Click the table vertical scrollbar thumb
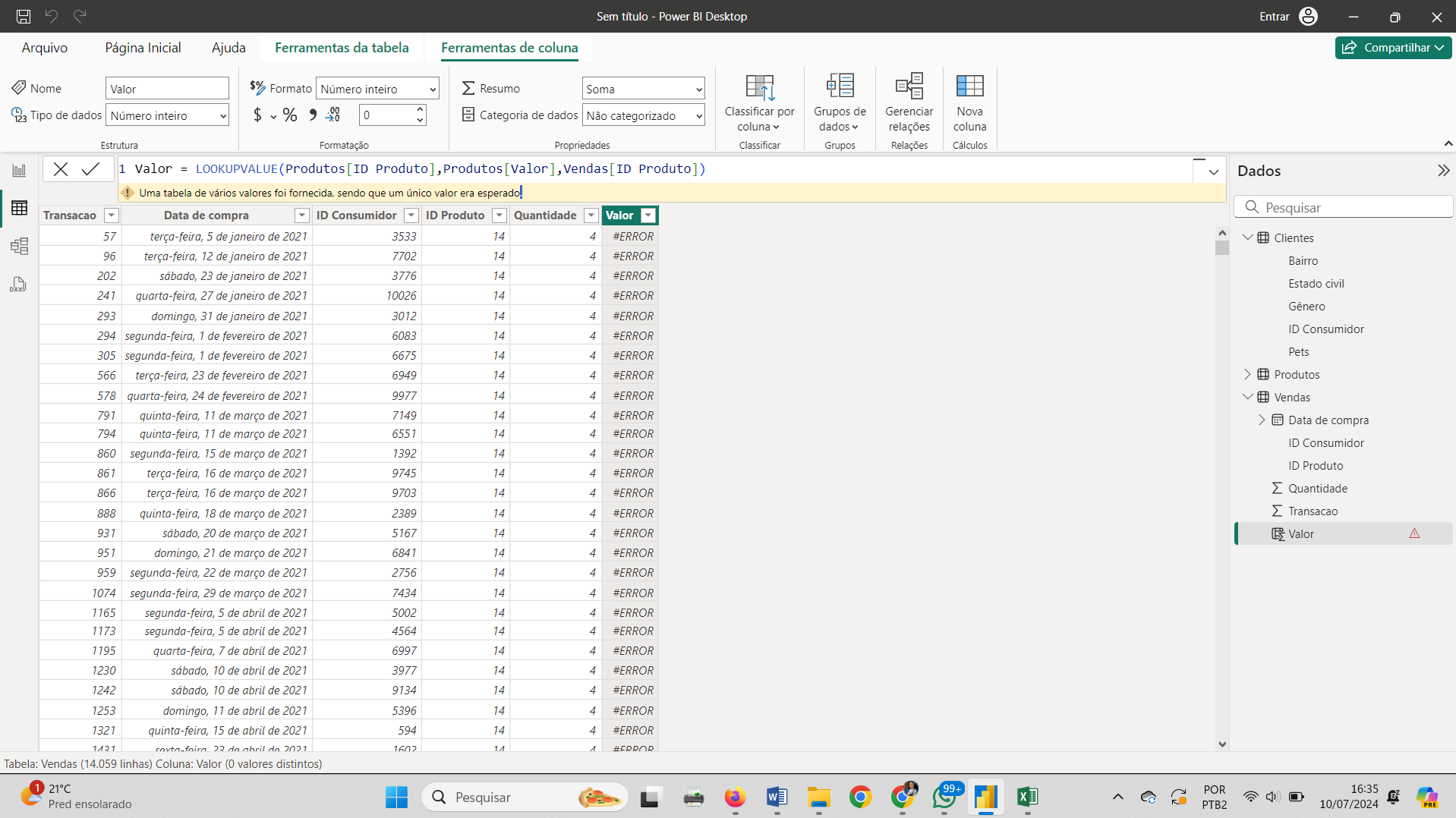The height and width of the screenshot is (818, 1456). pyautogui.click(x=1221, y=248)
